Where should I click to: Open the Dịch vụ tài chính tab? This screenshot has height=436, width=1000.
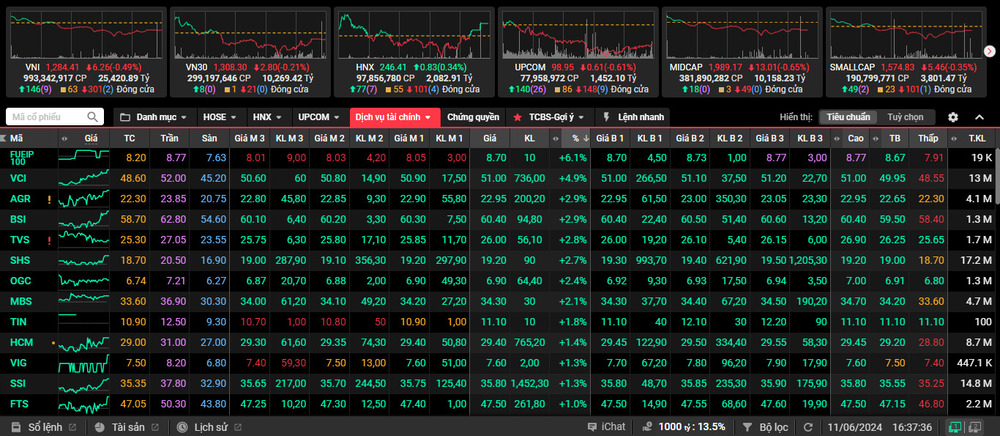tap(393, 117)
